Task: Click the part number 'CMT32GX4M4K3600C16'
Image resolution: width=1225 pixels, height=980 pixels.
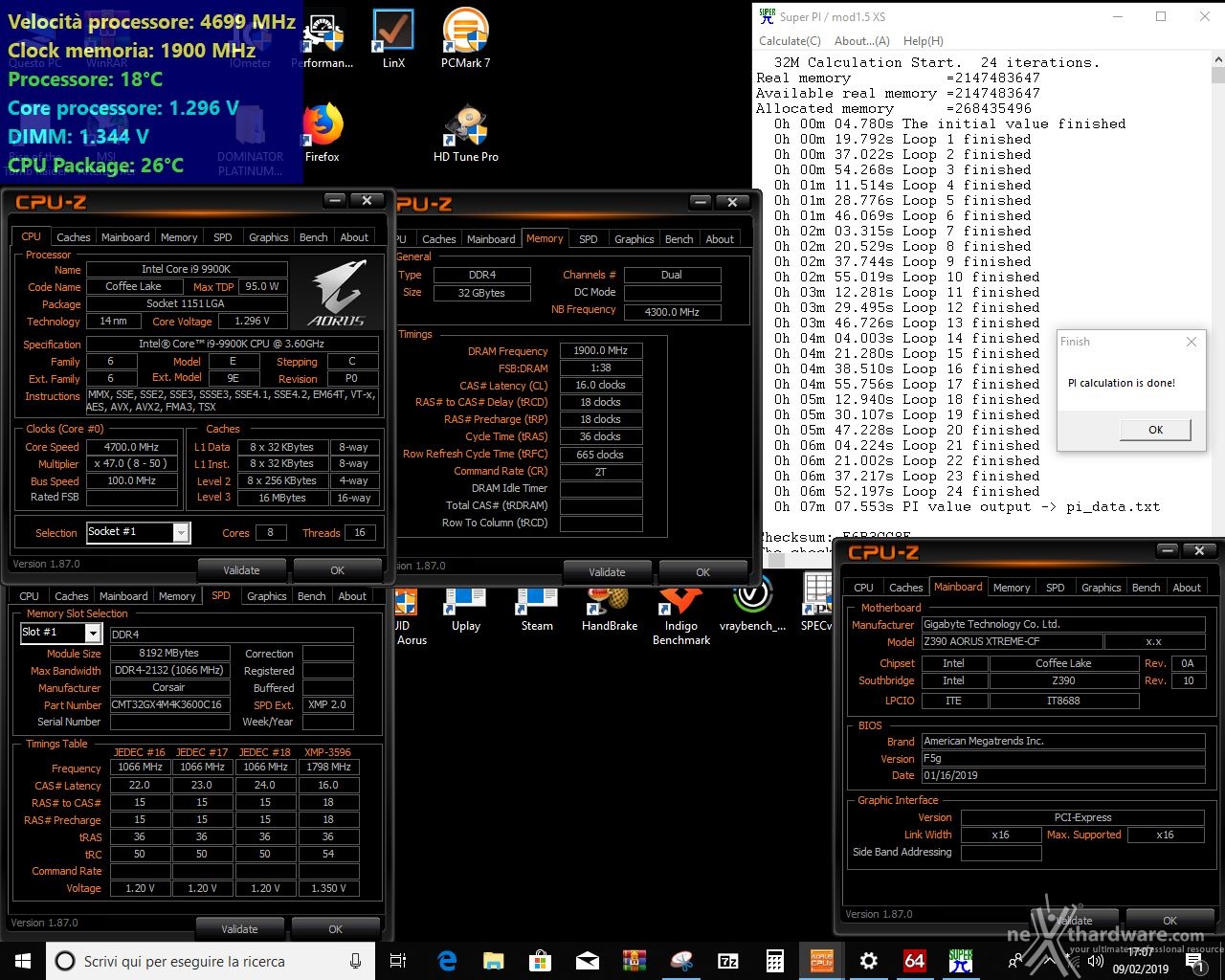Action: pyautogui.click(x=168, y=704)
